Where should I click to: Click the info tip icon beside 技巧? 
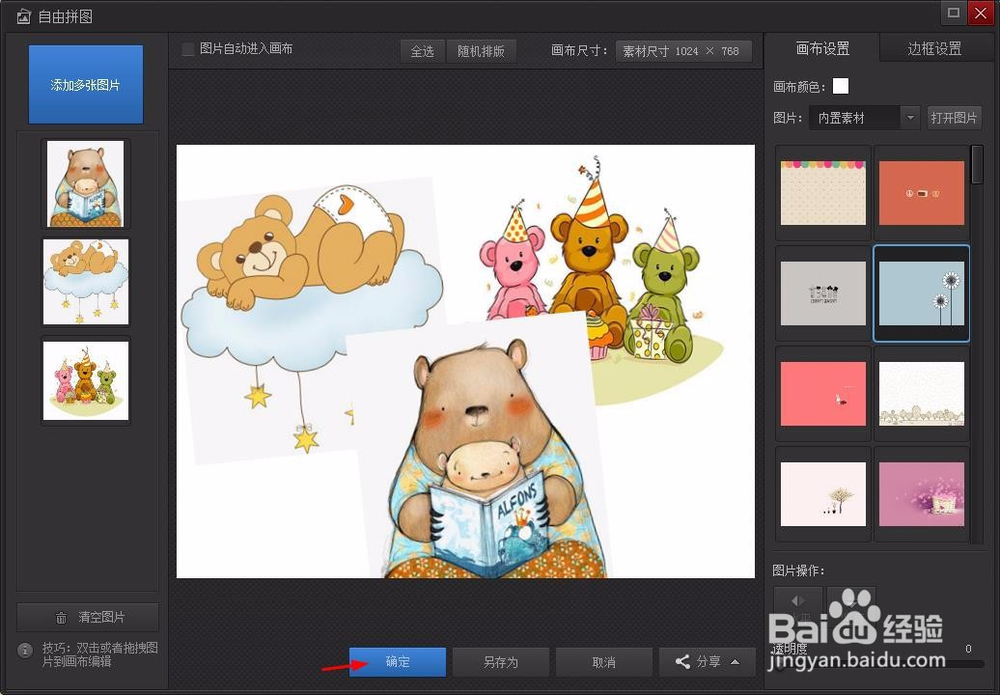pyautogui.click(x=25, y=650)
